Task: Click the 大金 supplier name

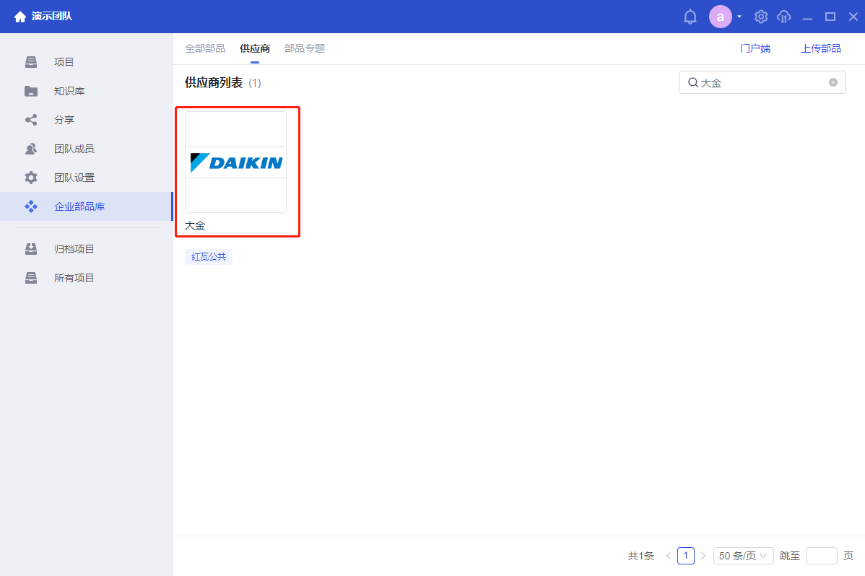Action: click(195, 225)
